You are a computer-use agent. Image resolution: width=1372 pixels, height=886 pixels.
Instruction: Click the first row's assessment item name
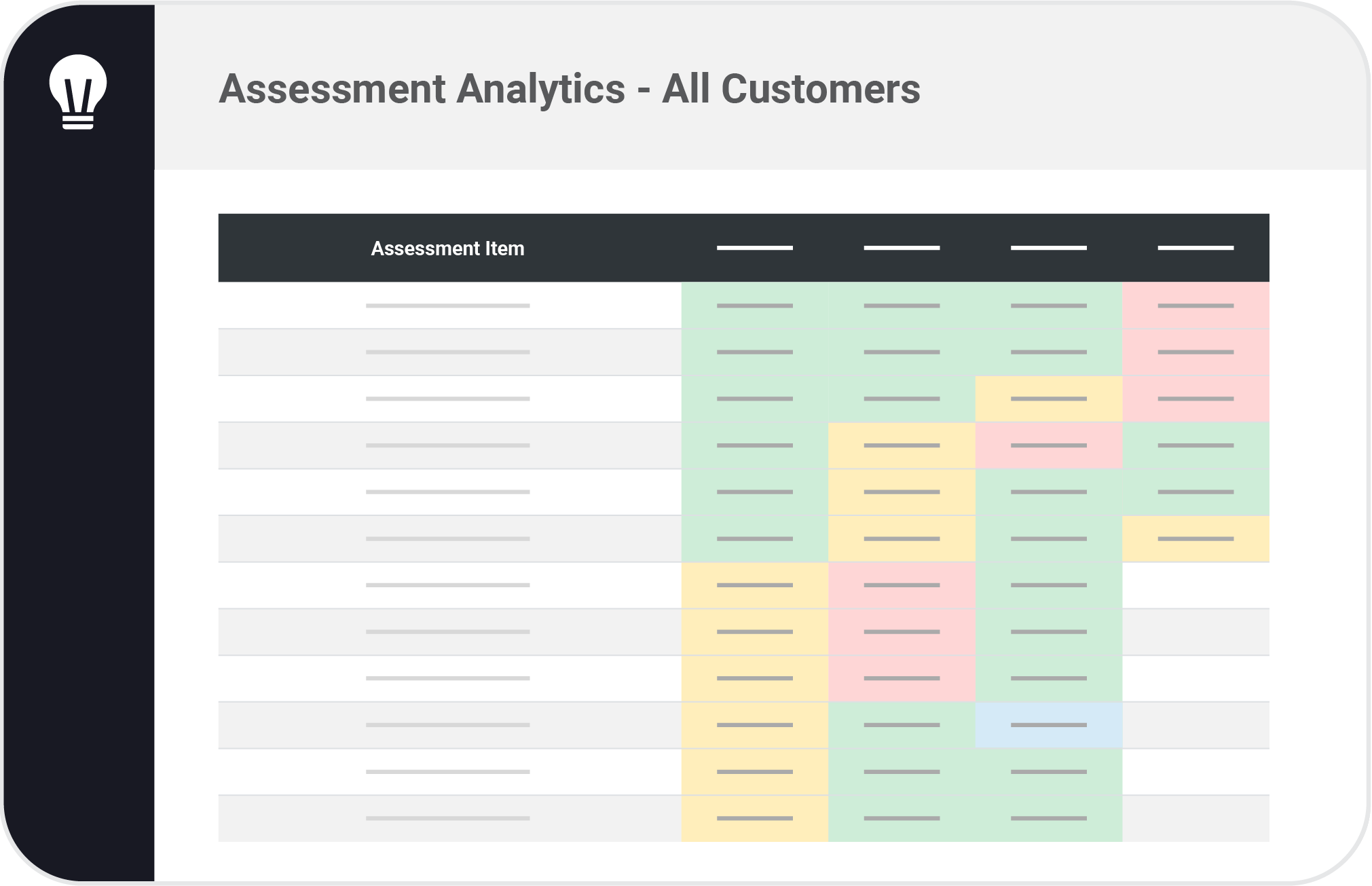pos(447,306)
